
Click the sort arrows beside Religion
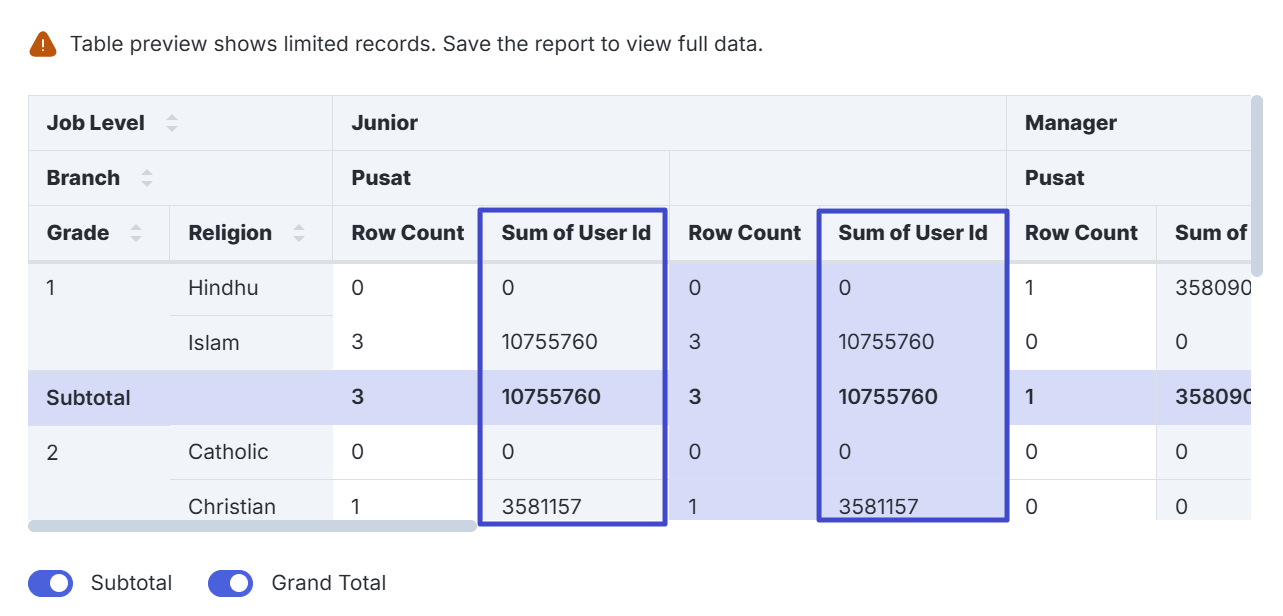[298, 233]
